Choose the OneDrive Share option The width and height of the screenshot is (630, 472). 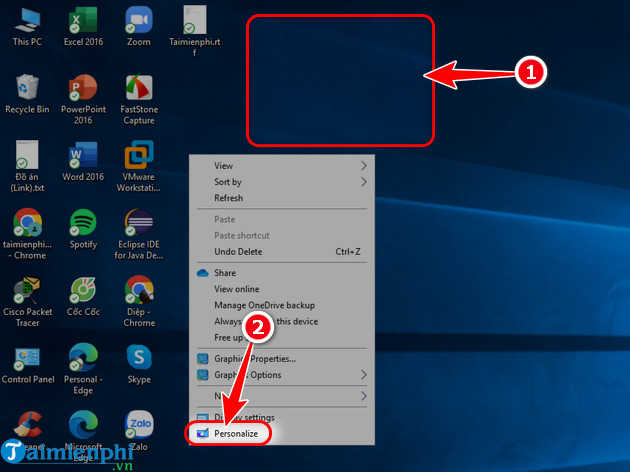coord(225,273)
